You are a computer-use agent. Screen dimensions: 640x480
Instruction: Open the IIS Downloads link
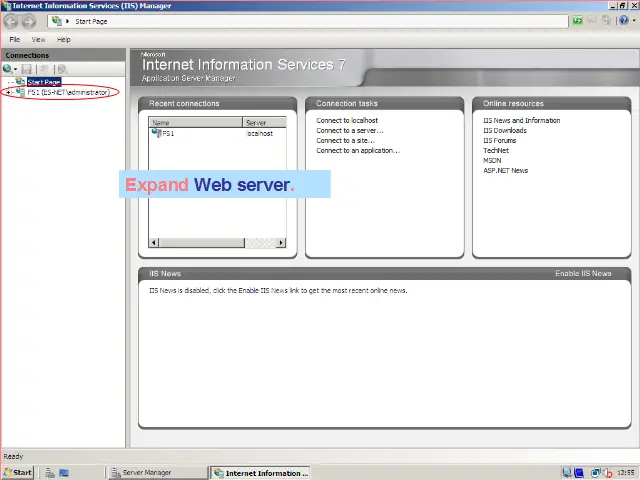[x=505, y=131]
